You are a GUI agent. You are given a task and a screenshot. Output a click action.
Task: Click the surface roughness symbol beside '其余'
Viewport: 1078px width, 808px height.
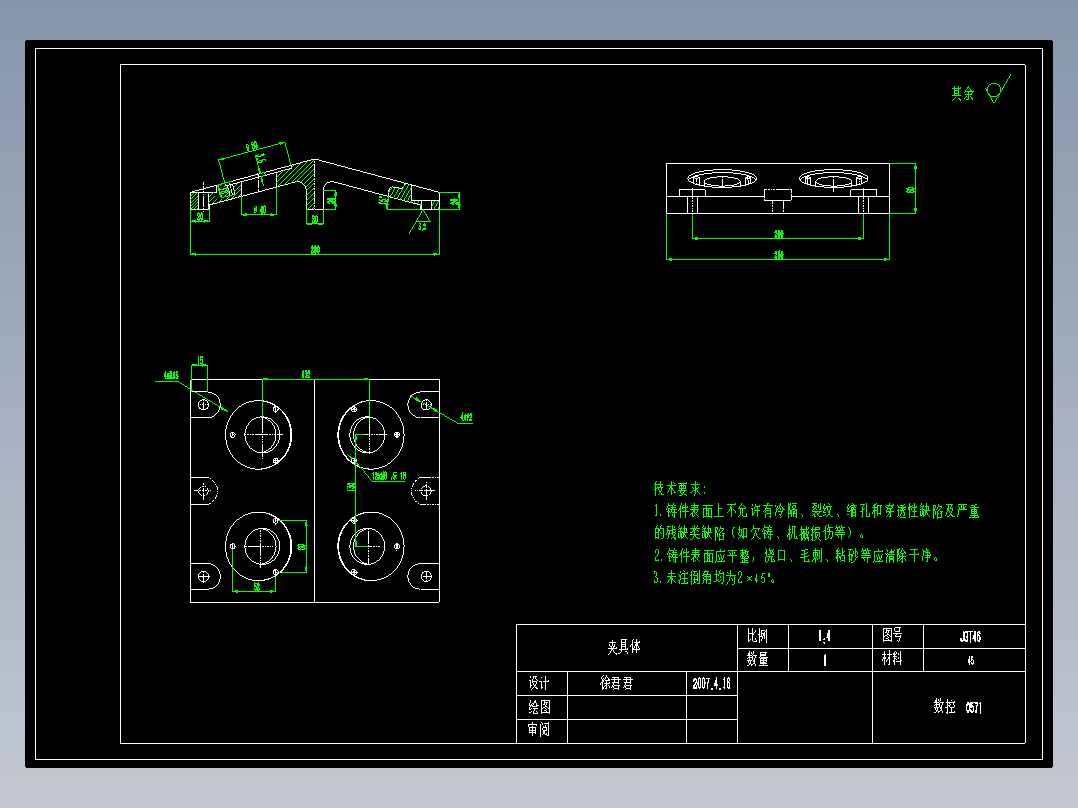pos(998,89)
